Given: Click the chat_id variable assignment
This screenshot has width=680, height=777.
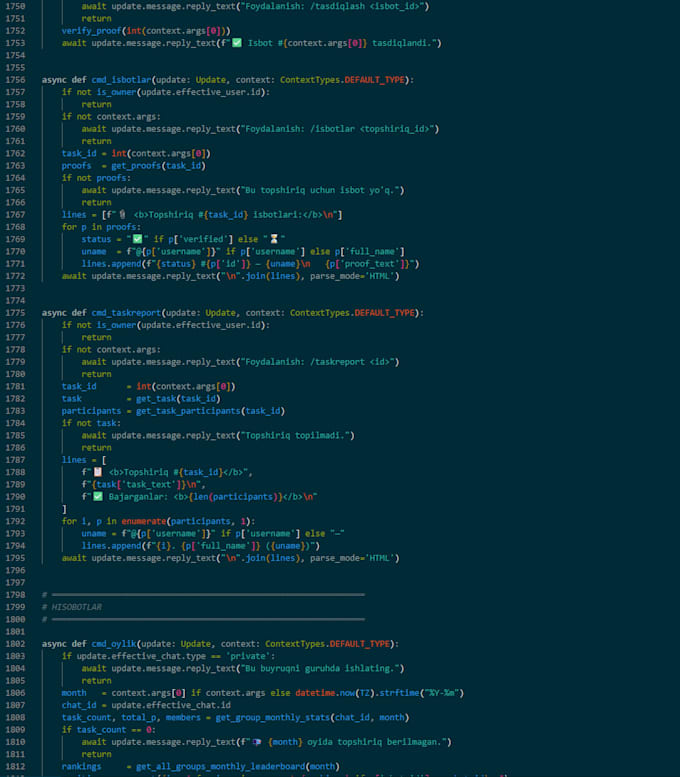Looking at the screenshot, I should (x=79, y=705).
